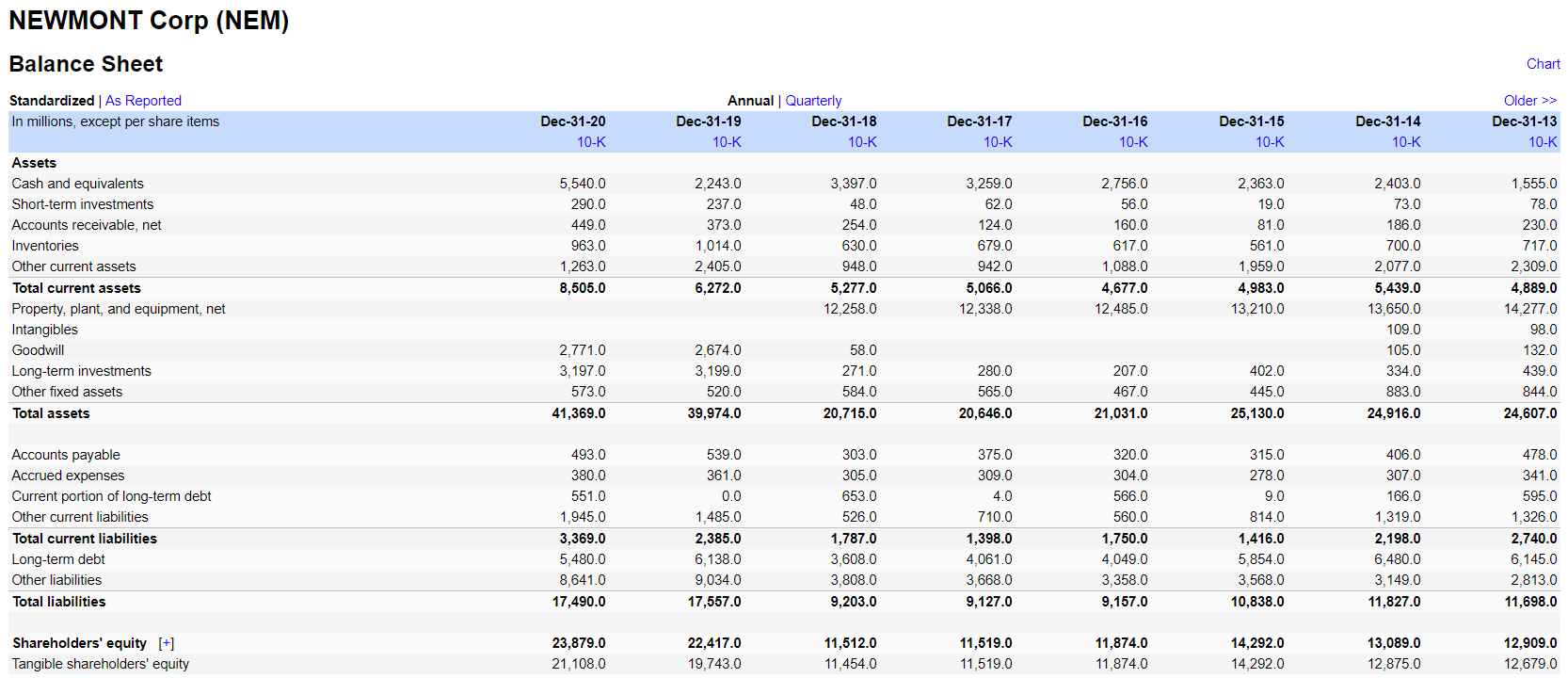
Task: Select the Standardized view
Action: click(x=52, y=101)
